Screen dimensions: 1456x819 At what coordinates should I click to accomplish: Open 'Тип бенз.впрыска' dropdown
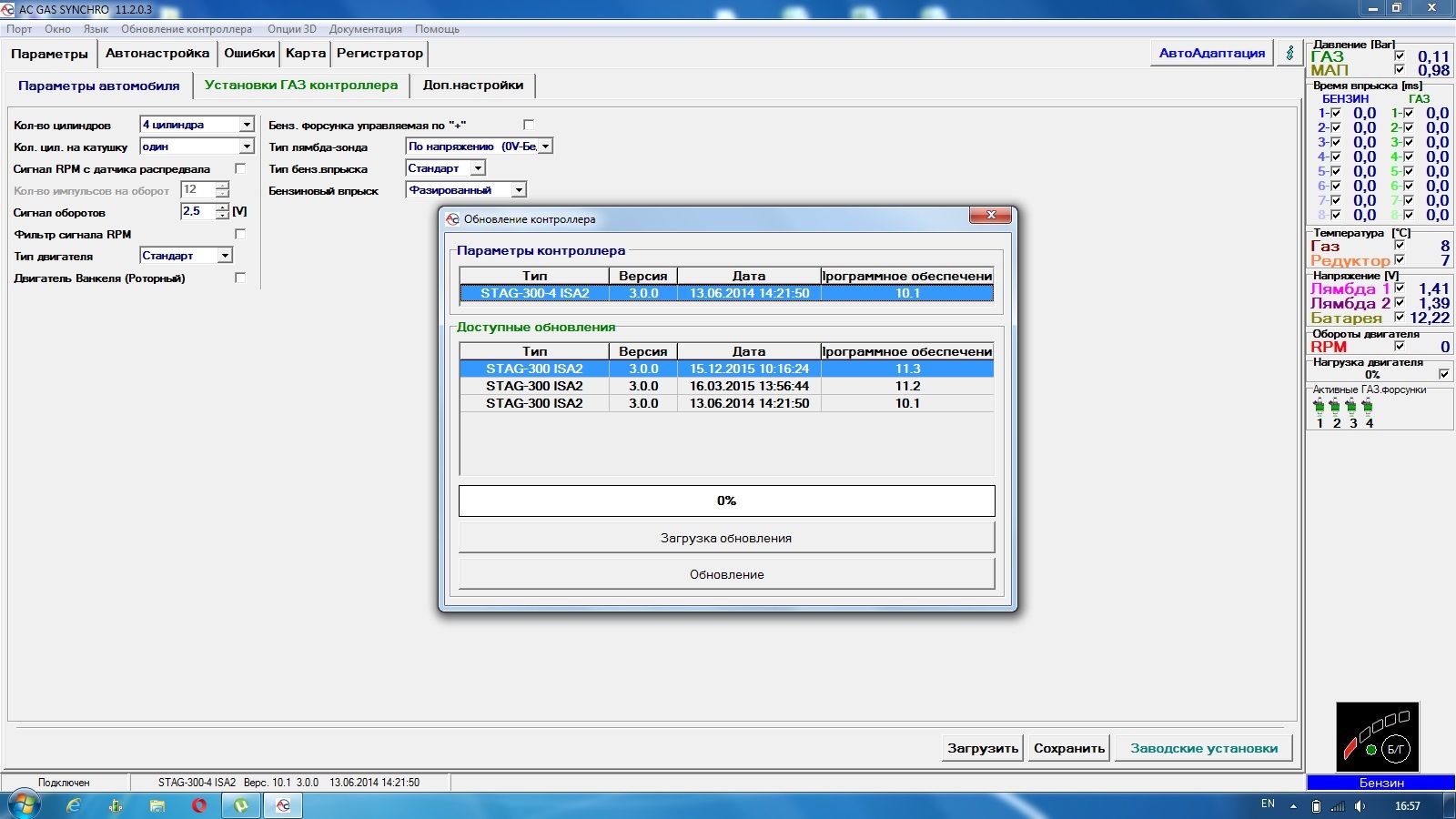click(478, 168)
